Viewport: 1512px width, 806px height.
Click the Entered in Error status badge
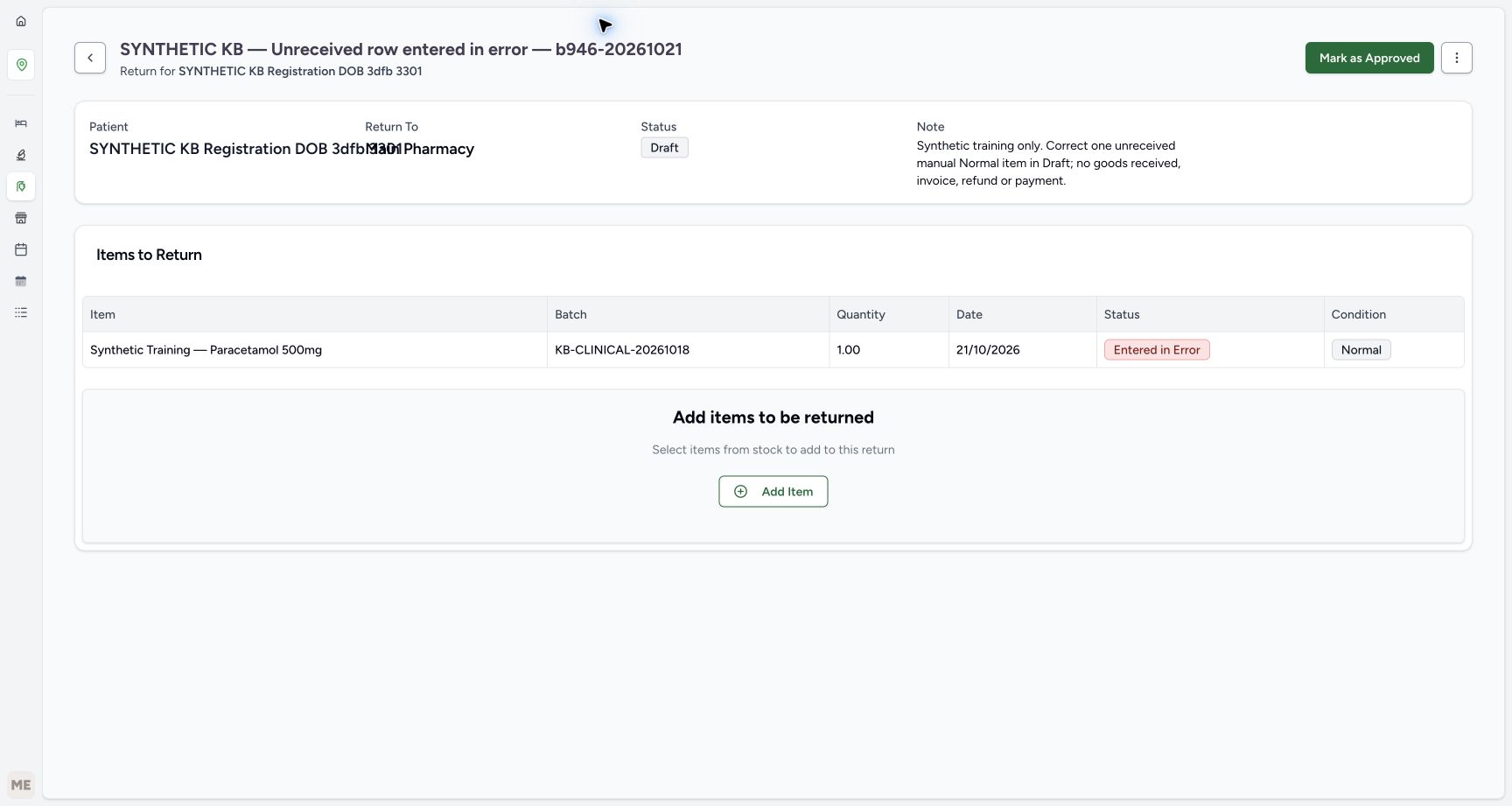1157,350
